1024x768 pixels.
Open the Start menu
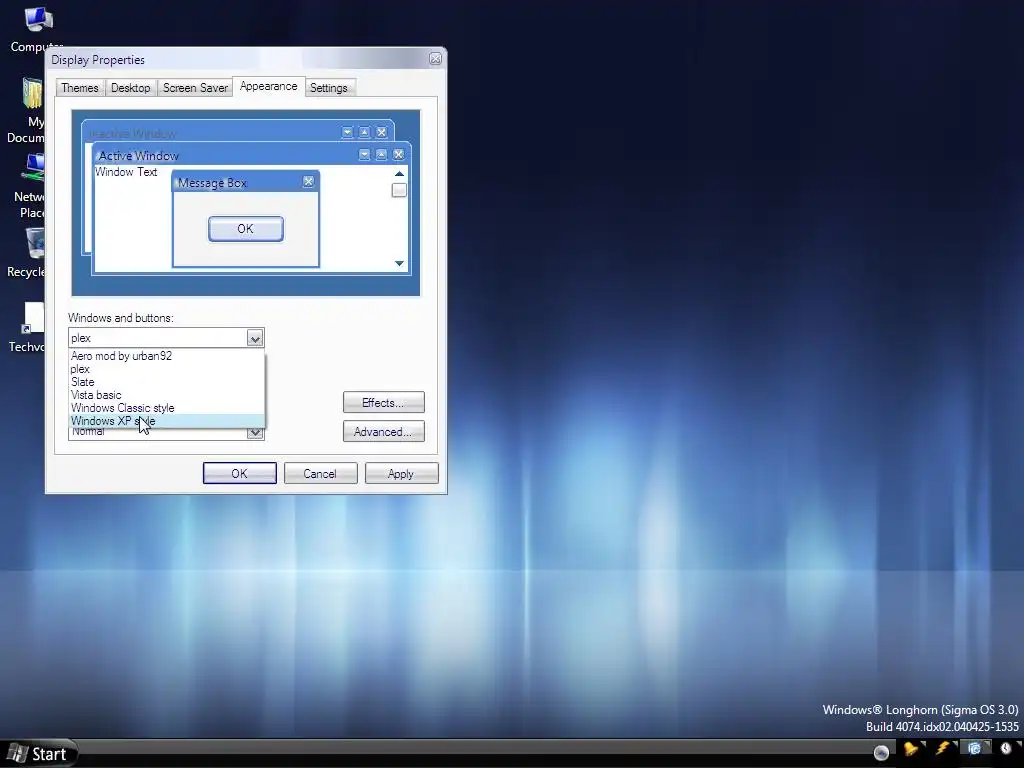click(39, 754)
